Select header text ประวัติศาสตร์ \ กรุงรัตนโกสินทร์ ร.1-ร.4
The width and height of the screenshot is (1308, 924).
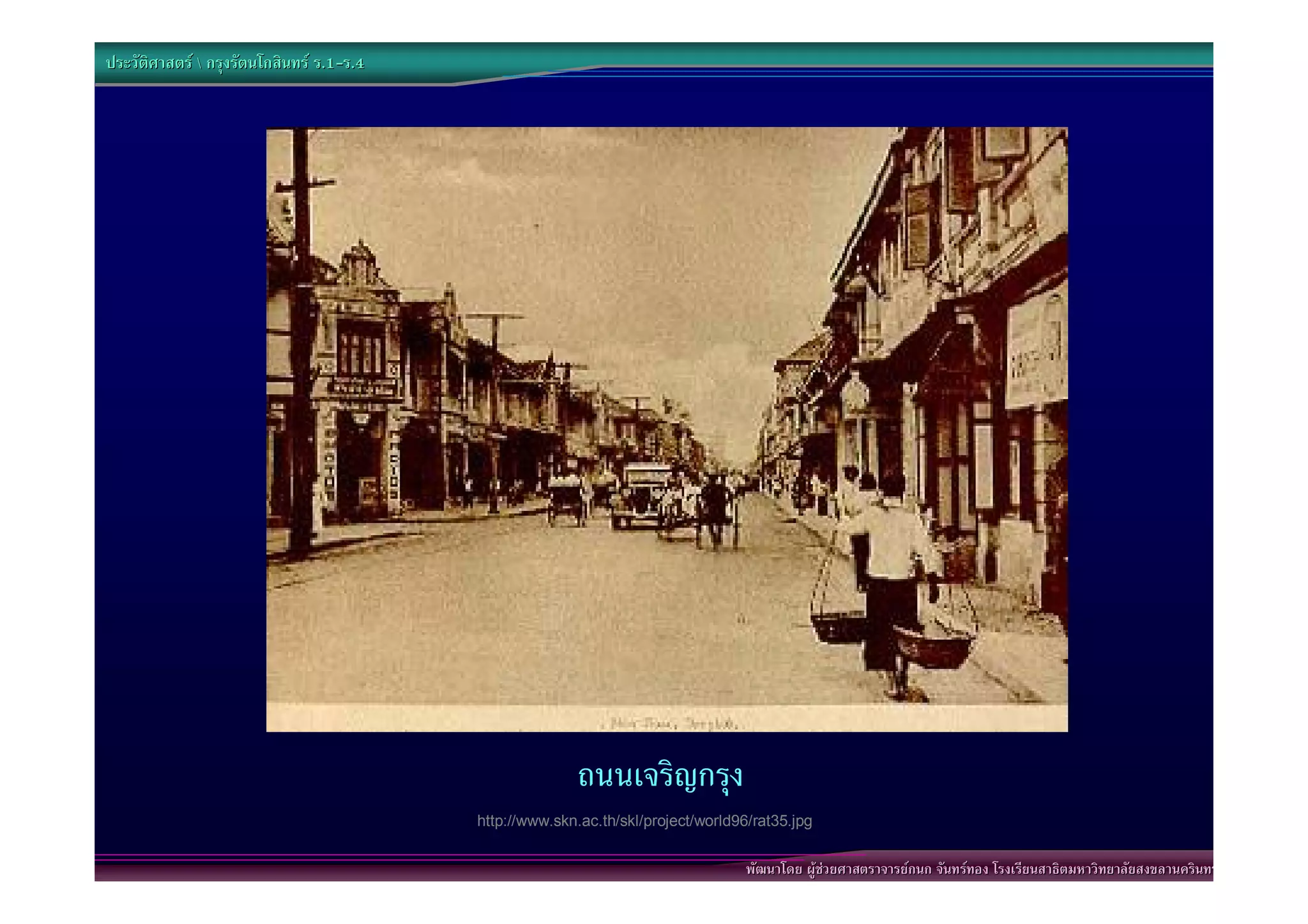click(x=235, y=63)
